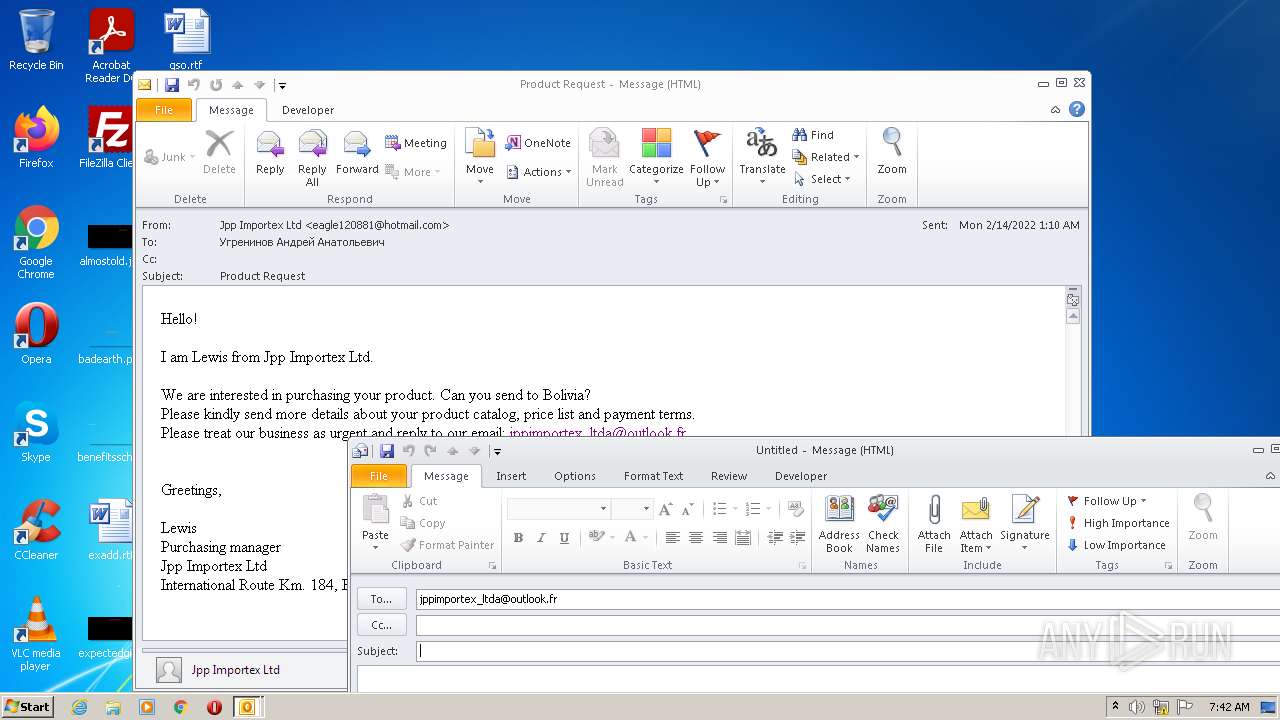This screenshot has height=720, width=1280.
Task: Open the Tags dialog launcher in the Untitled message
Action: pos(1168,566)
